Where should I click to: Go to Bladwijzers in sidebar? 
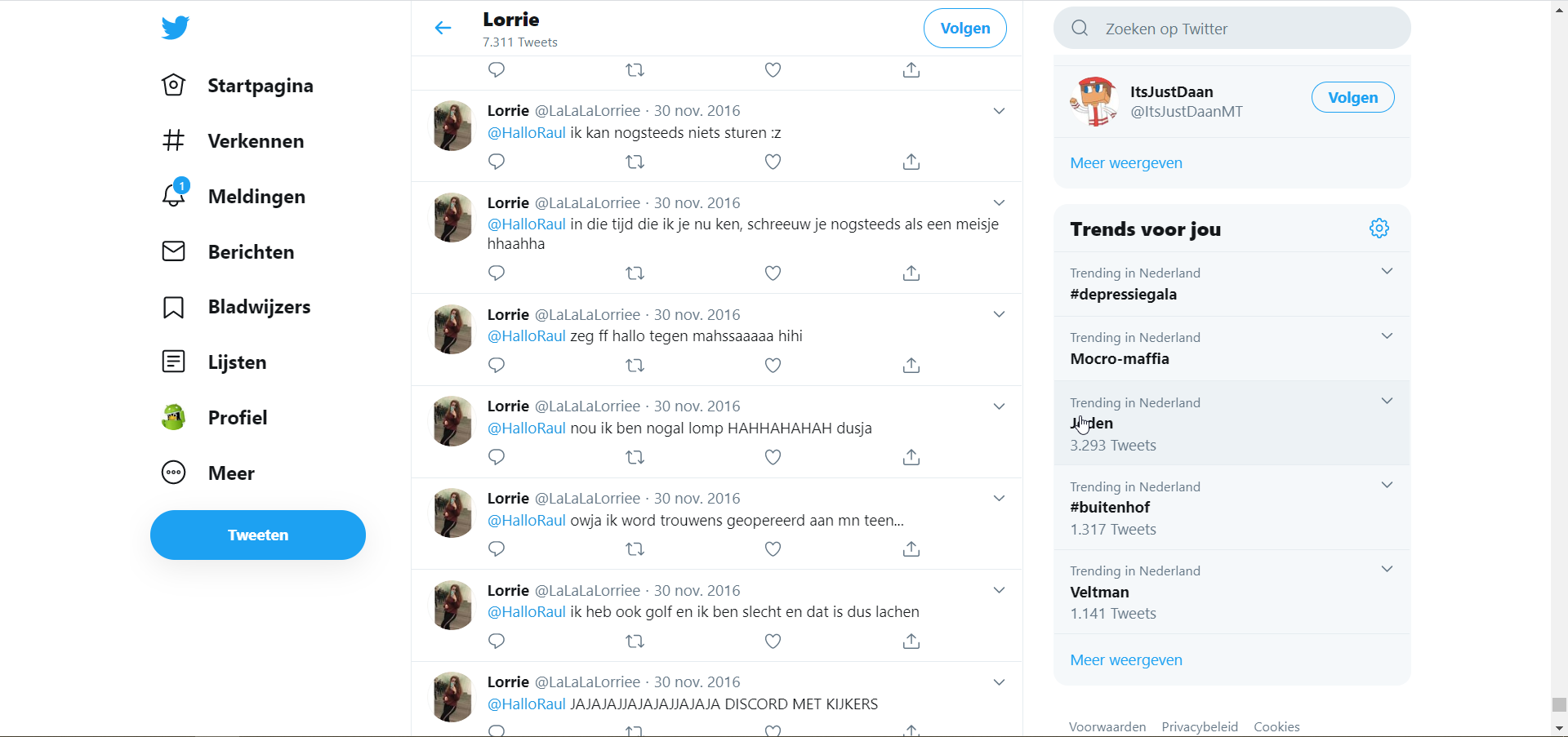[x=259, y=308]
